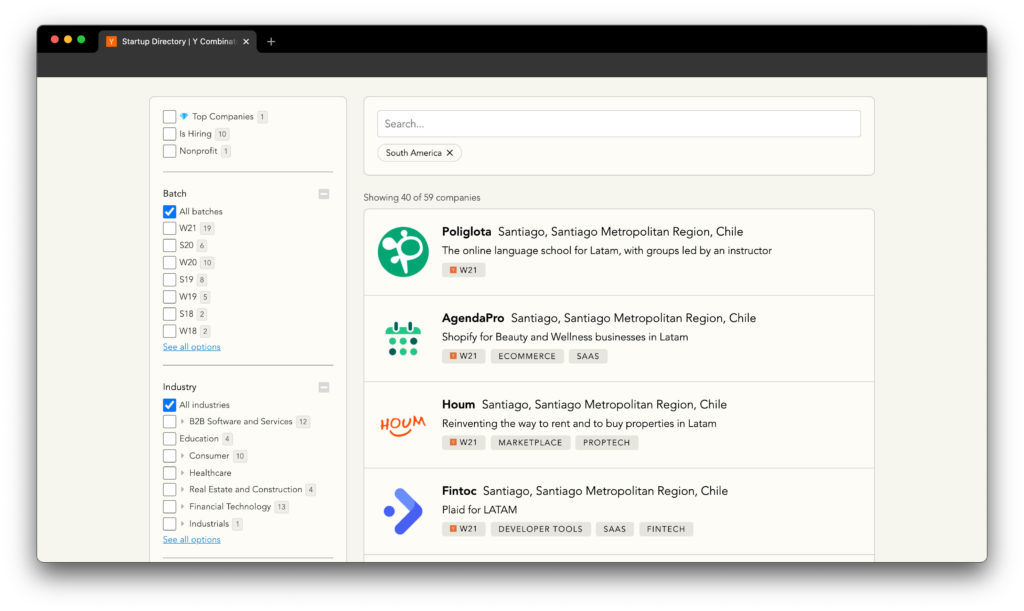Enable the Is Hiring filter
Image resolution: width=1024 pixels, height=611 pixels.
tap(169, 133)
